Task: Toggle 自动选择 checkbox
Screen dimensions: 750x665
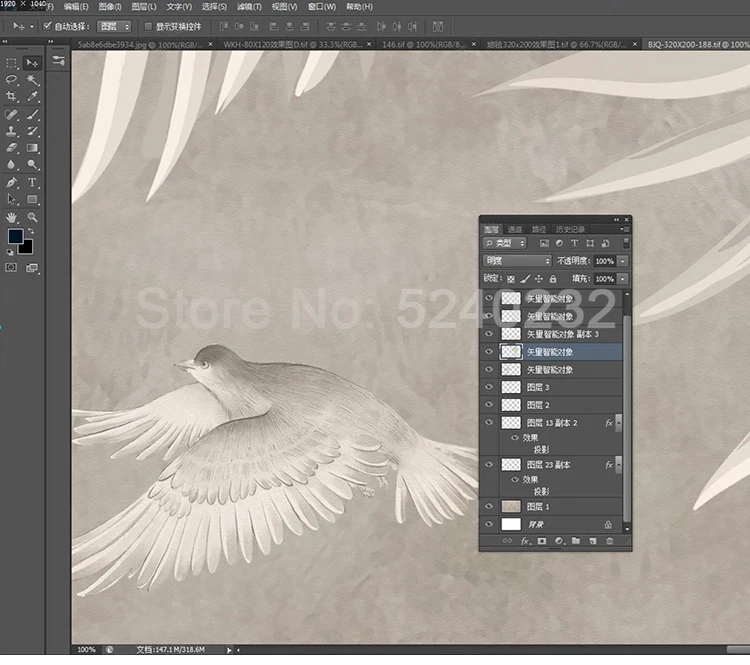Action: [47, 26]
